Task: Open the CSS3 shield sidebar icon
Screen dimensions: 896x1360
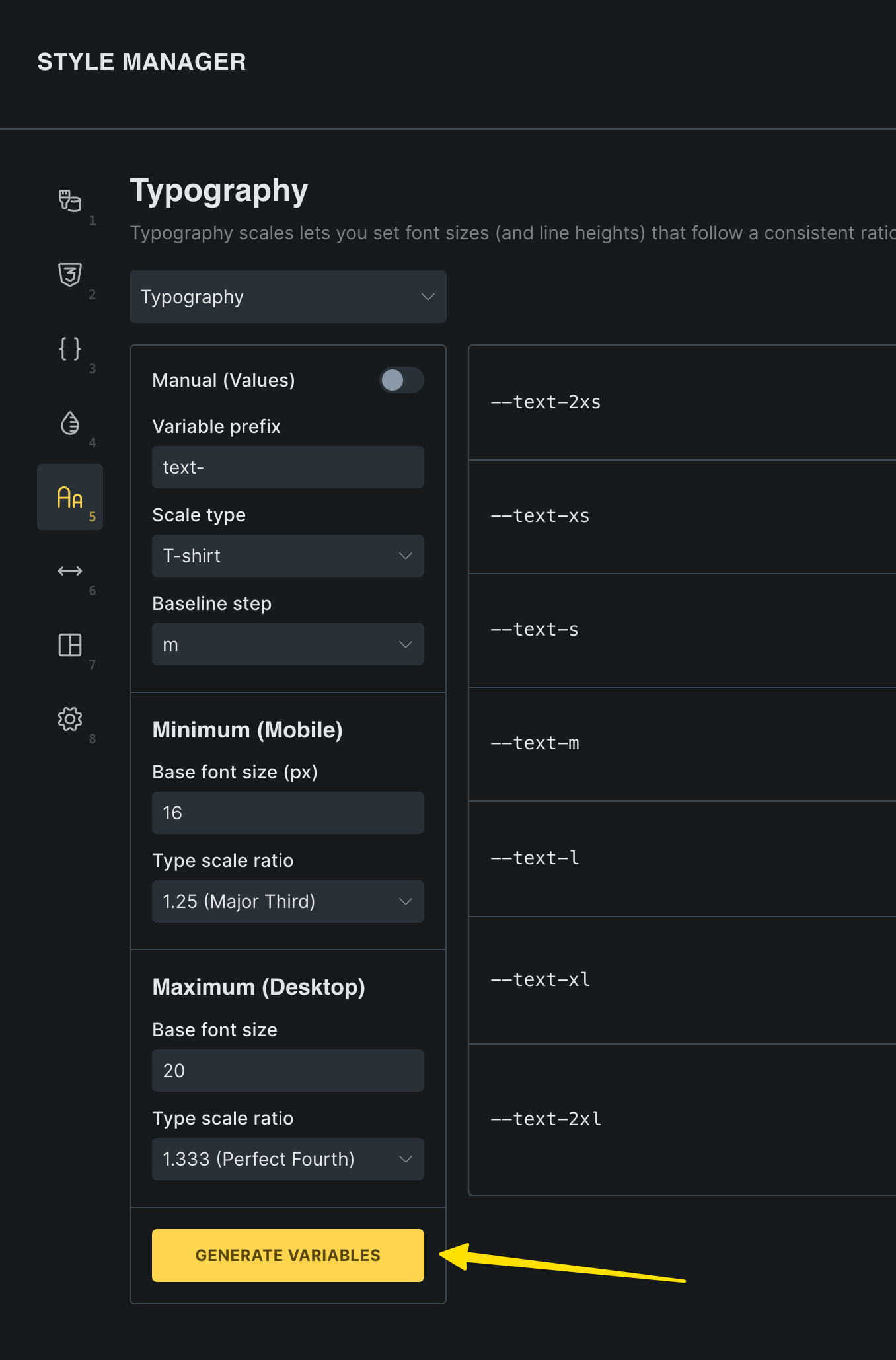Action: [x=70, y=275]
